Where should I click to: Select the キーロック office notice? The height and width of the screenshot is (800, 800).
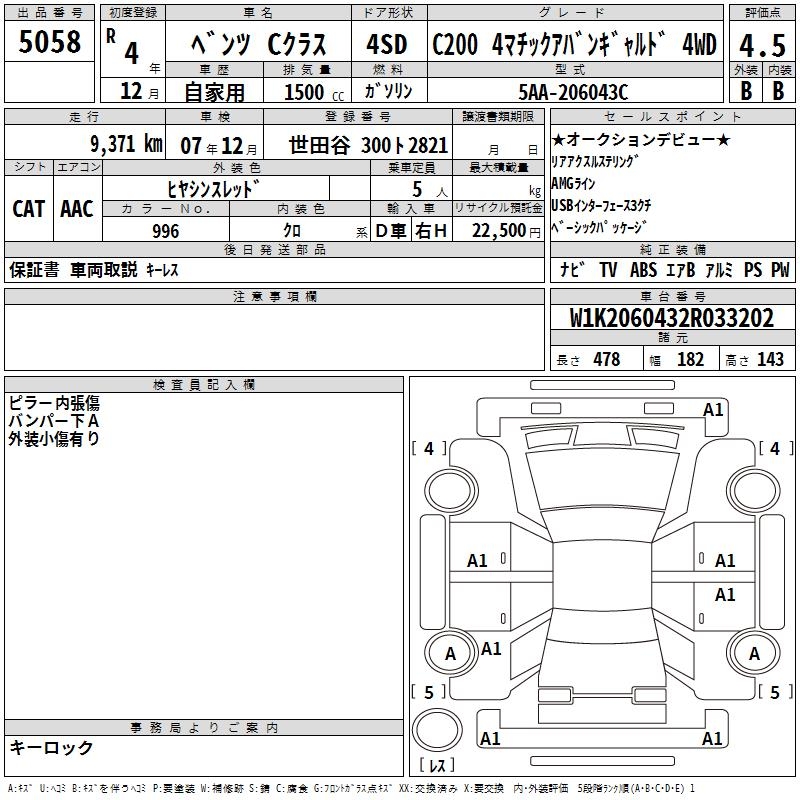(x=51, y=747)
